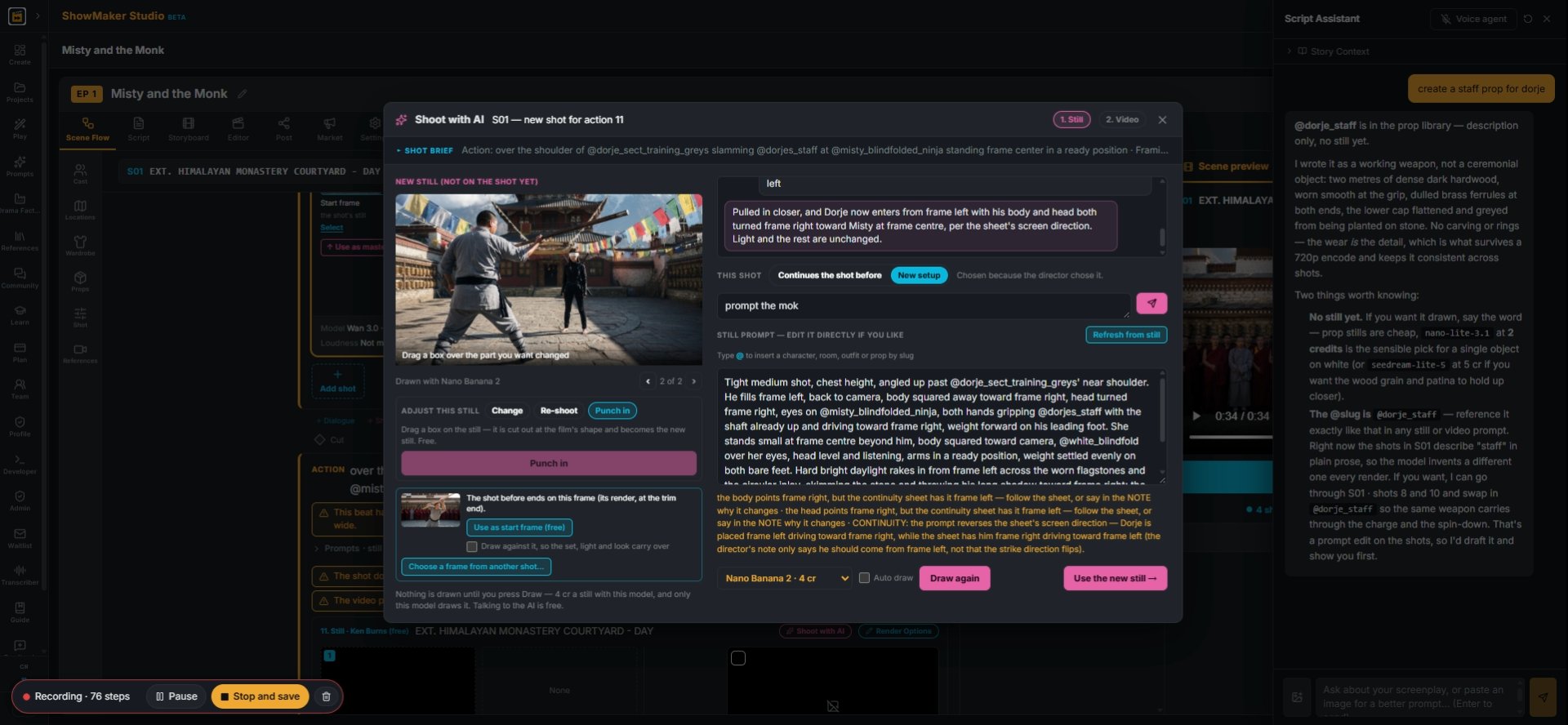The height and width of the screenshot is (725, 1568).
Task: Open Prompts in the left sidebar
Action: click(20, 167)
